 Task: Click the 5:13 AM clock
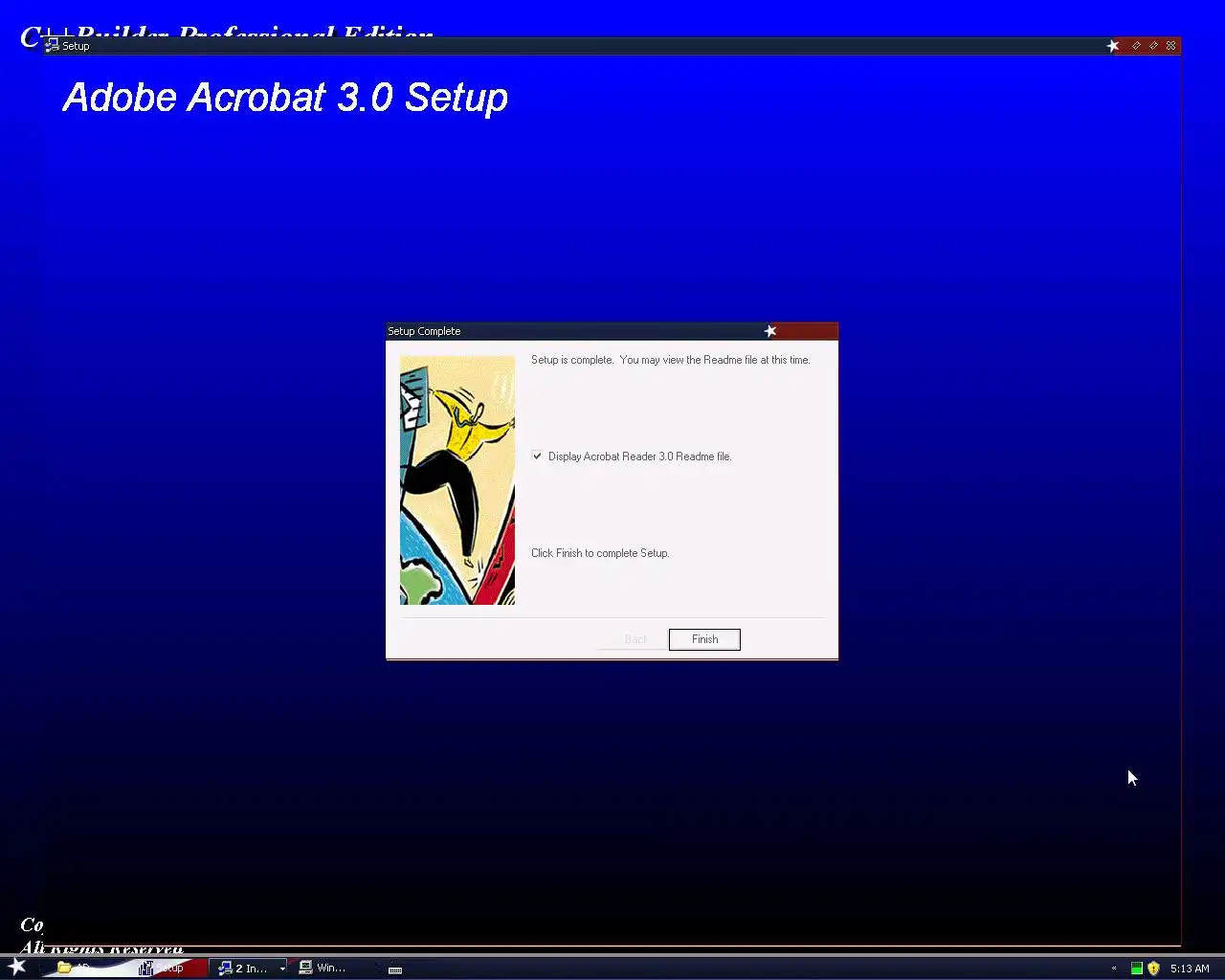tap(1190, 969)
